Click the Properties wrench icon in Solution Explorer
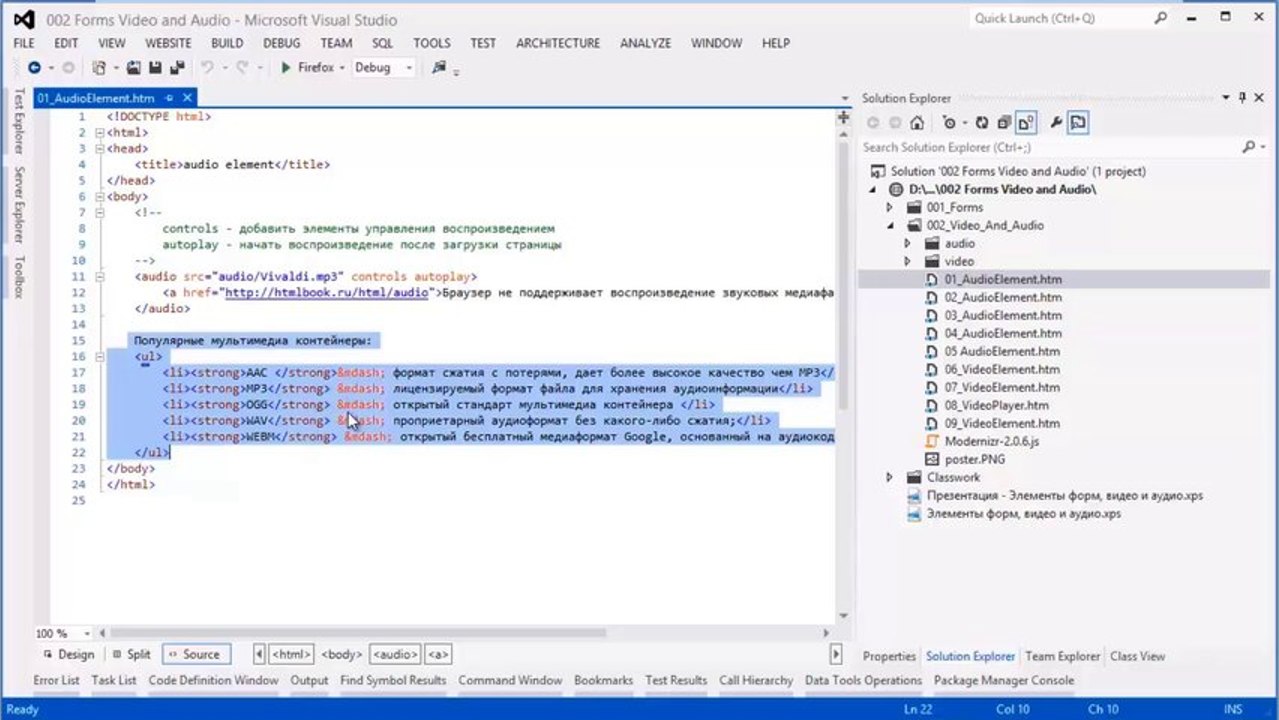The width and height of the screenshot is (1279, 720). click(x=1055, y=123)
